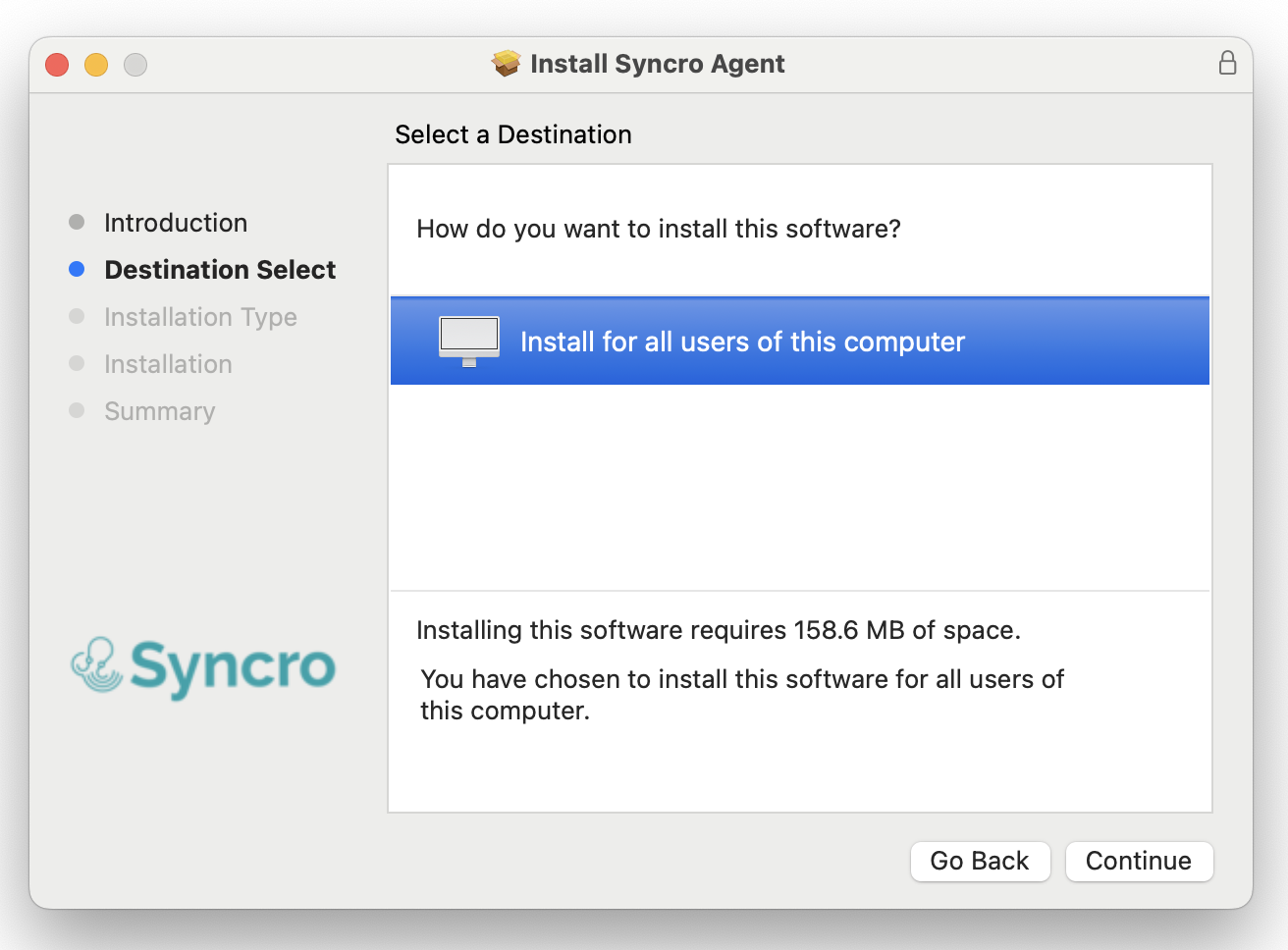Click the Install Syncro Agent window title
Viewport: 1288px width, 950px height.
(x=657, y=64)
